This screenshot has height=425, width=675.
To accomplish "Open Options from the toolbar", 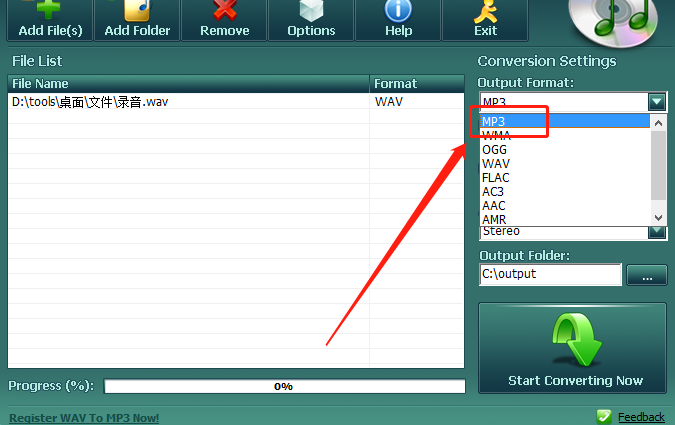I will click(311, 20).
